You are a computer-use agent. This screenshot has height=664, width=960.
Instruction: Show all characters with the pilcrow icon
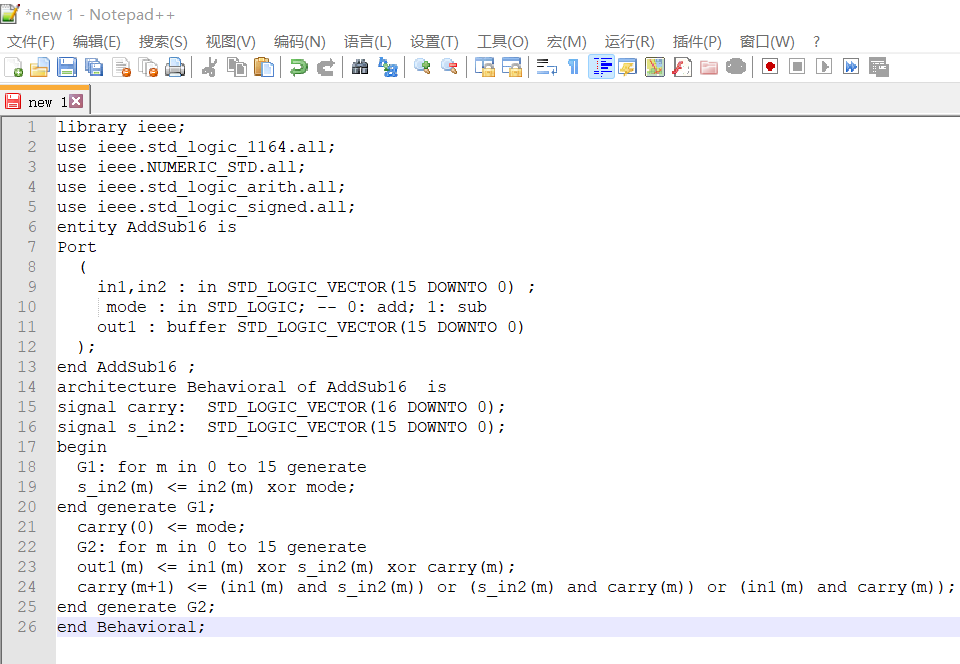pyautogui.click(x=574, y=67)
